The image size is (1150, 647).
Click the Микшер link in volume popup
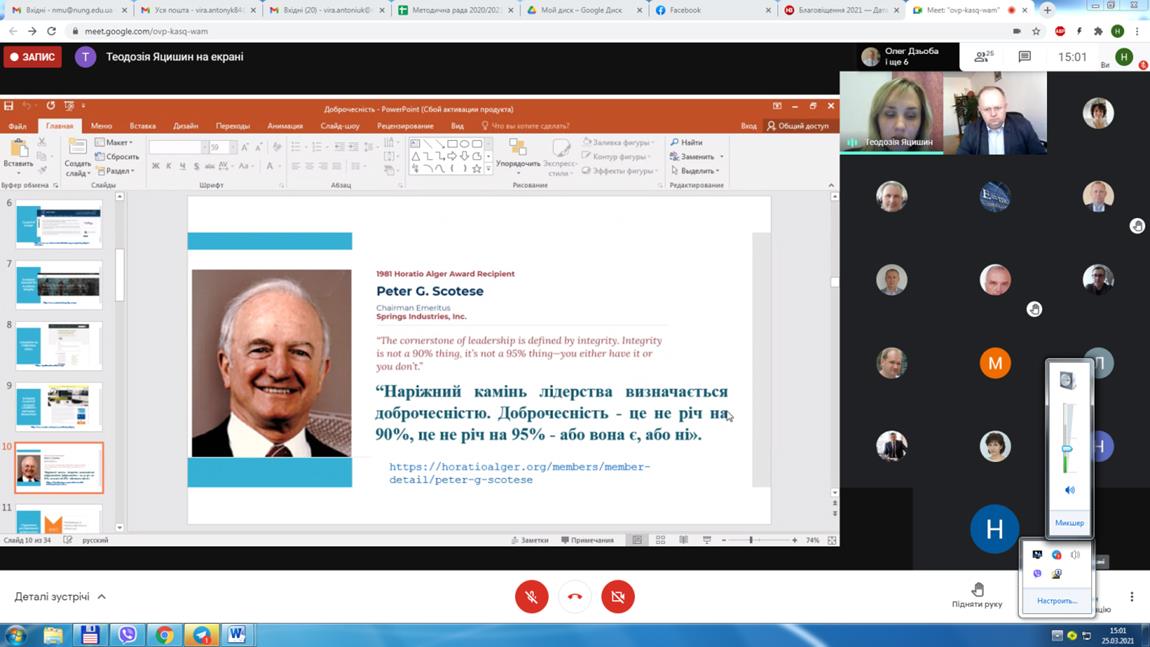point(1069,523)
